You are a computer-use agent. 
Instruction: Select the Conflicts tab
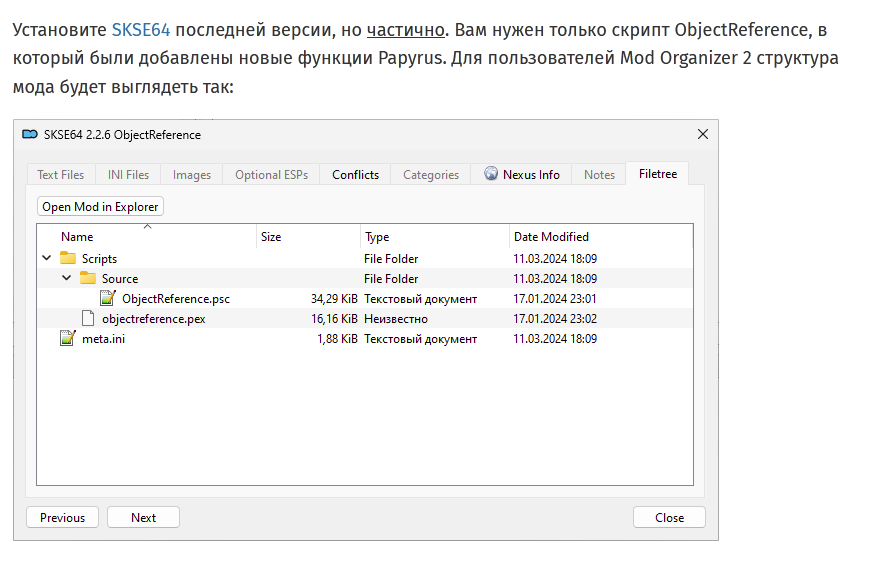(355, 175)
